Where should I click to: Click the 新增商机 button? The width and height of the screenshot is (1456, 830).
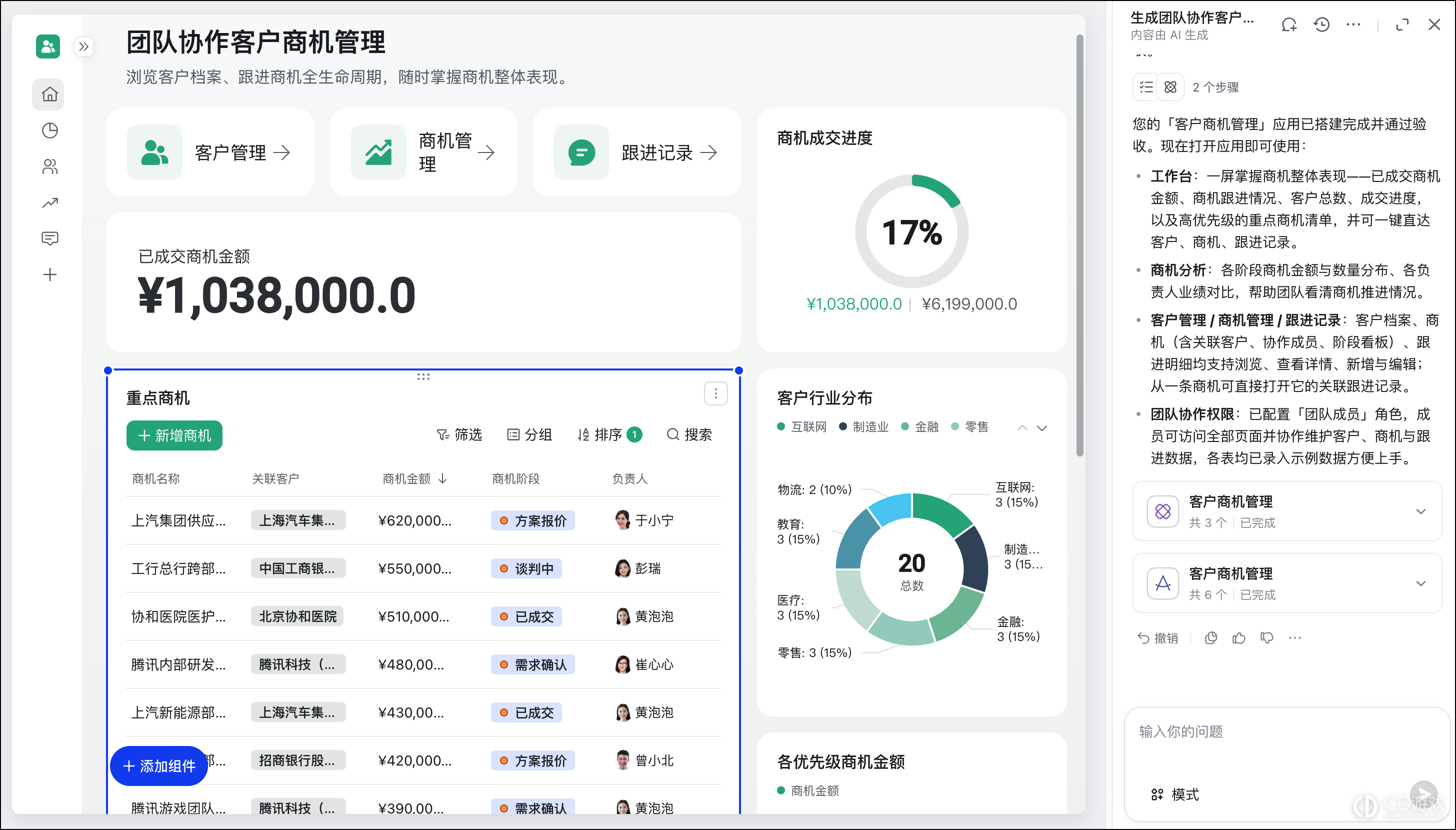tap(174, 436)
